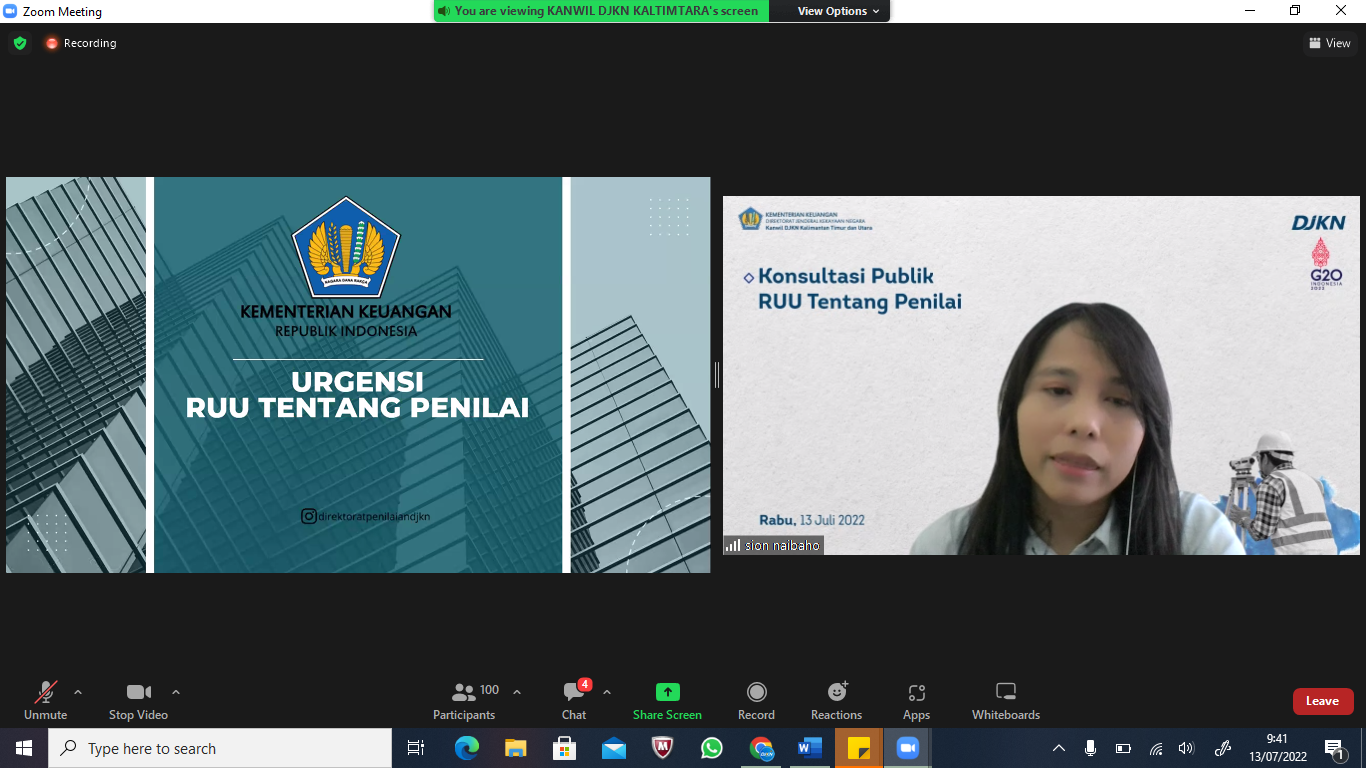
Task: Open the Participants panel
Action: [x=464, y=701]
